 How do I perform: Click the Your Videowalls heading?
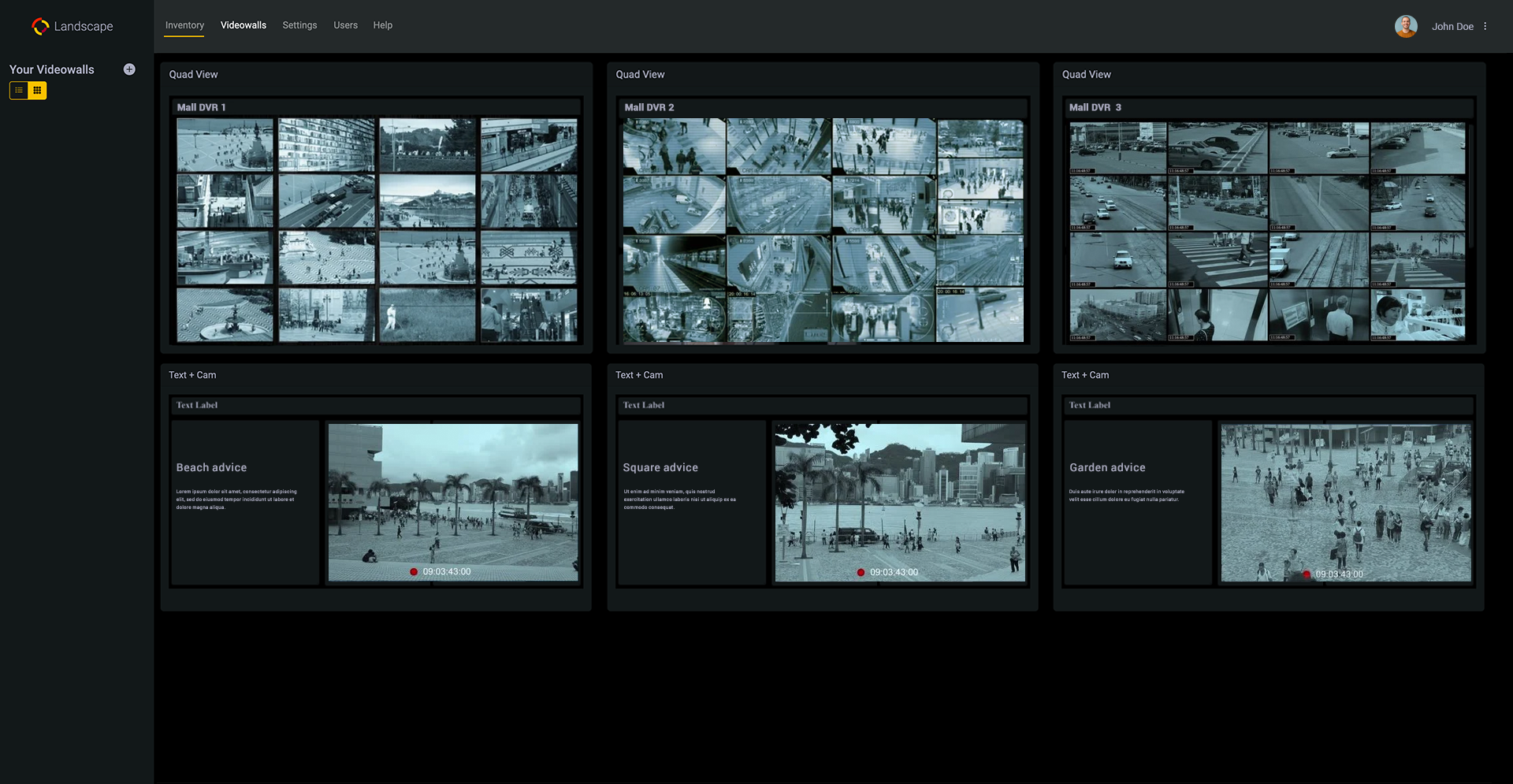[52, 69]
